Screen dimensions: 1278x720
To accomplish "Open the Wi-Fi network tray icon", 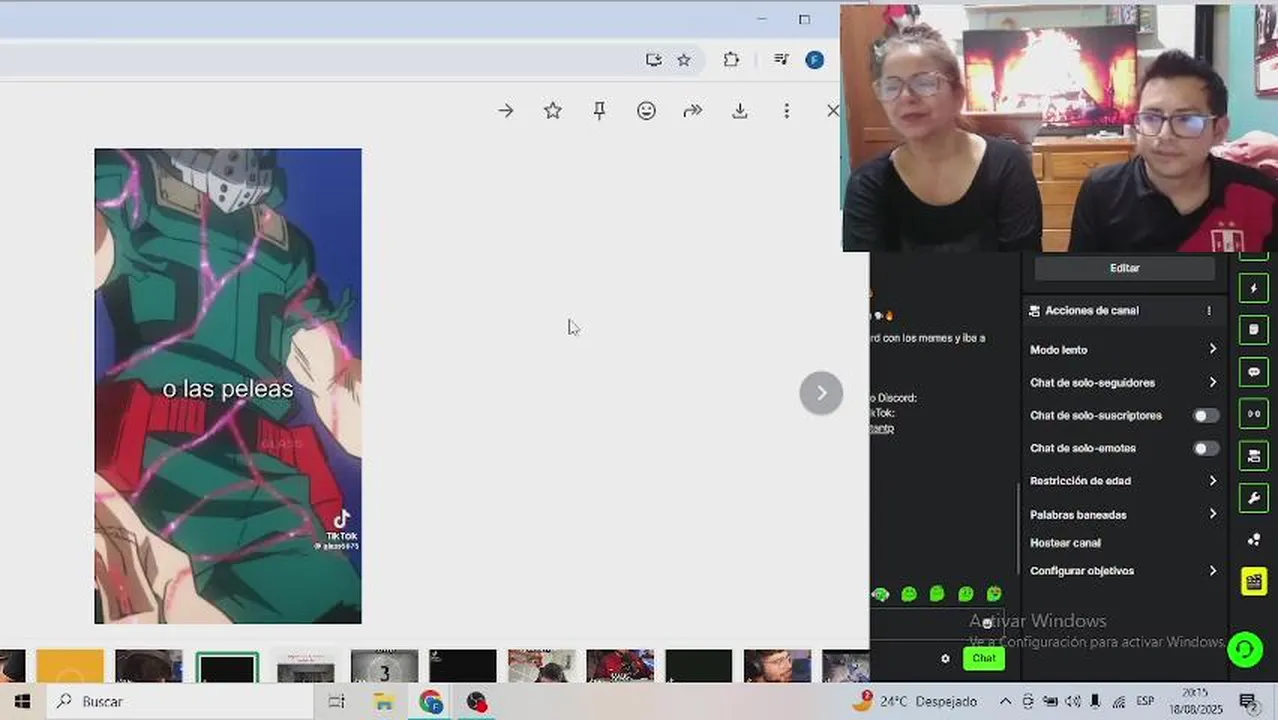I will coord(1119,702).
